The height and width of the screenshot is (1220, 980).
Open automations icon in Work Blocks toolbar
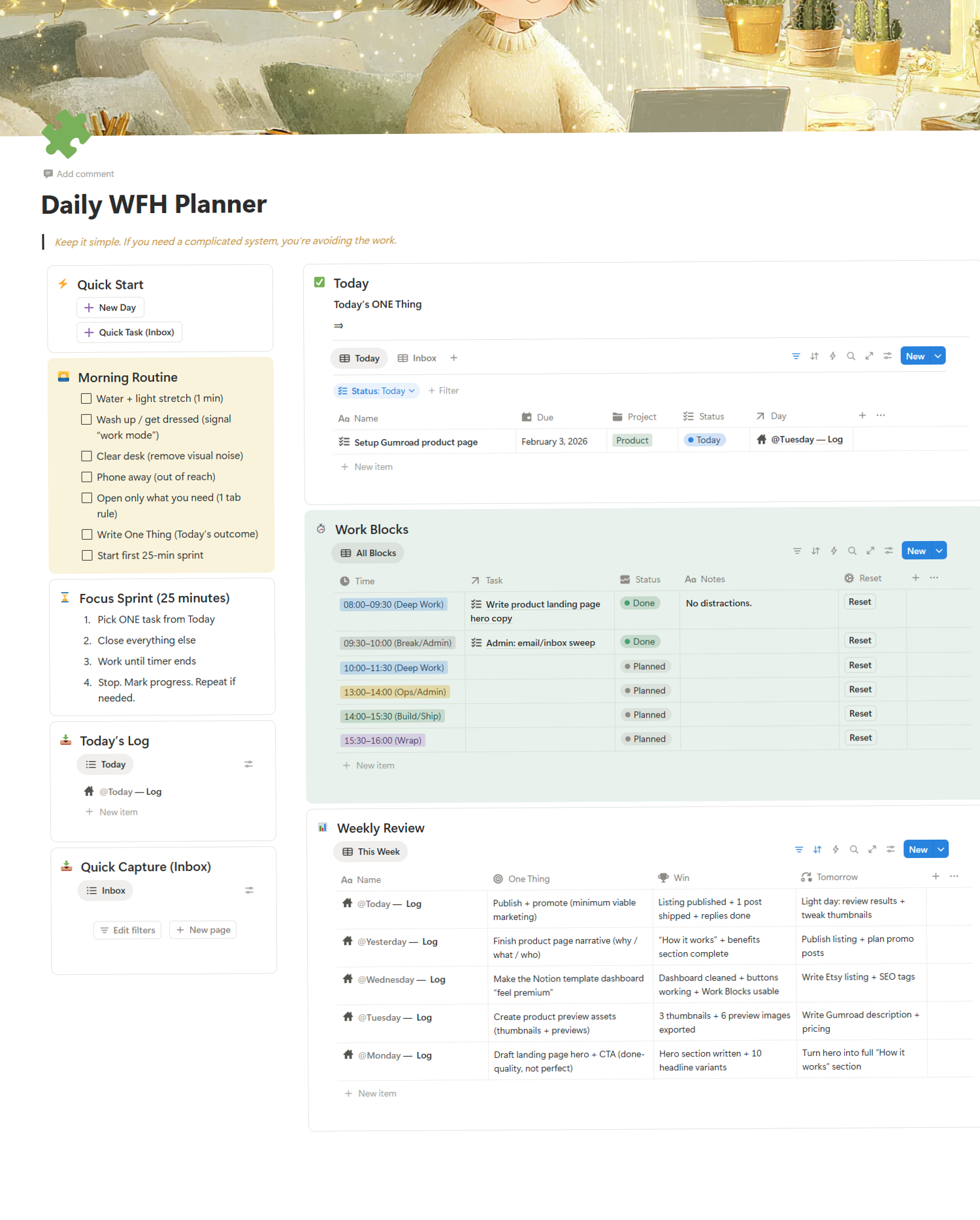[x=834, y=551]
